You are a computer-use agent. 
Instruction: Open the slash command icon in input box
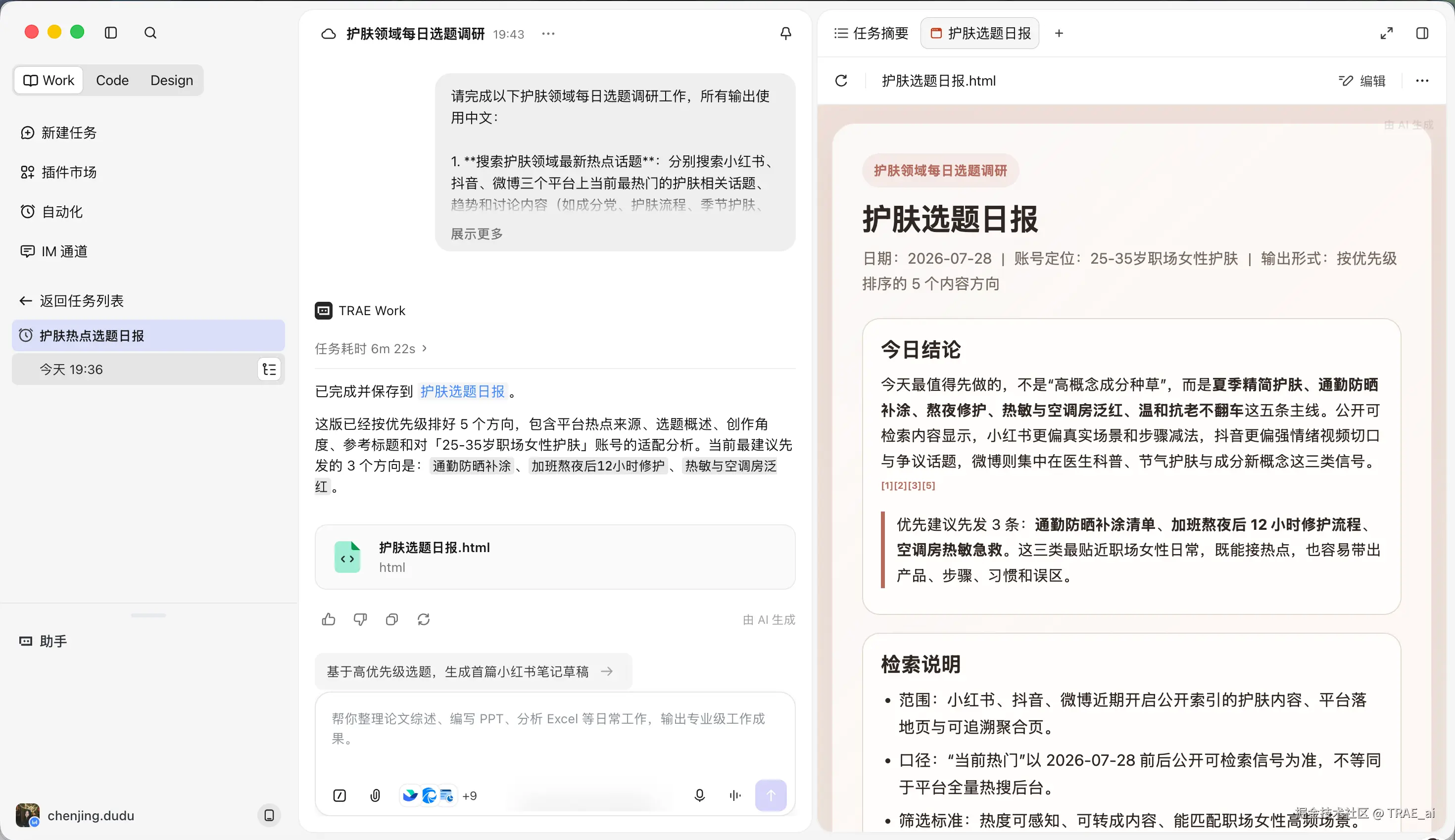tap(339, 795)
